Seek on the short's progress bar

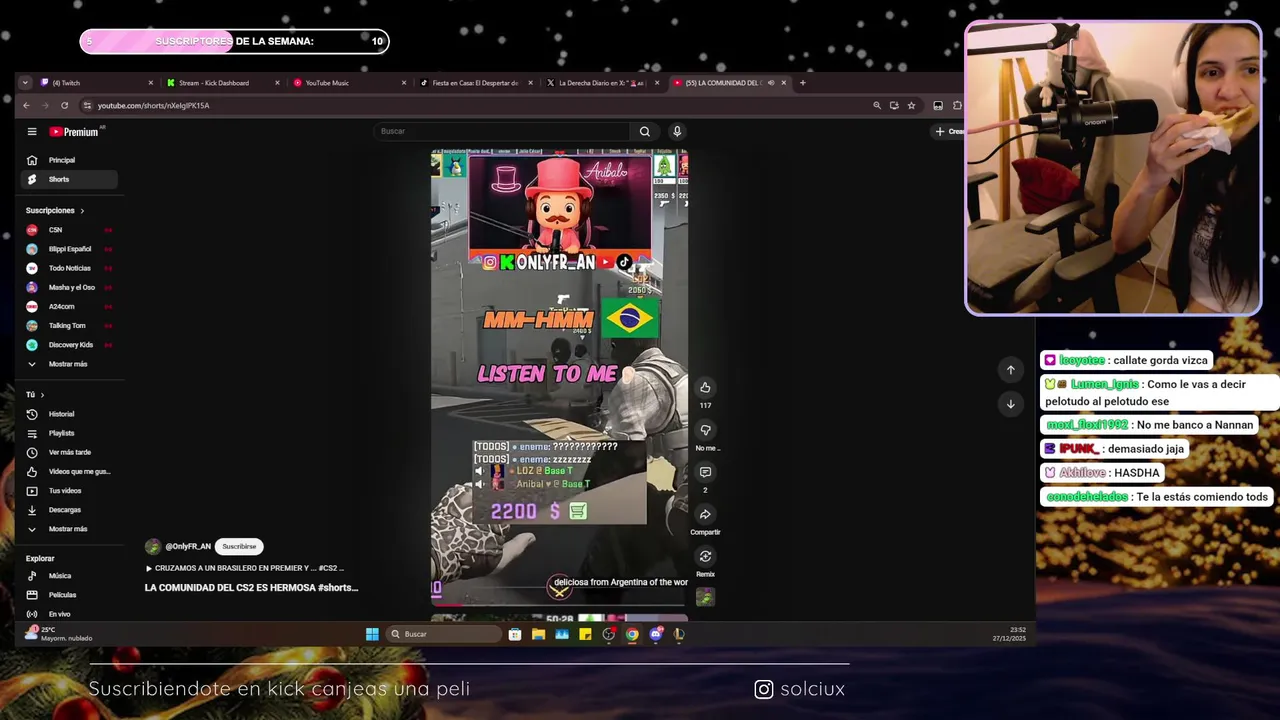pos(559,604)
